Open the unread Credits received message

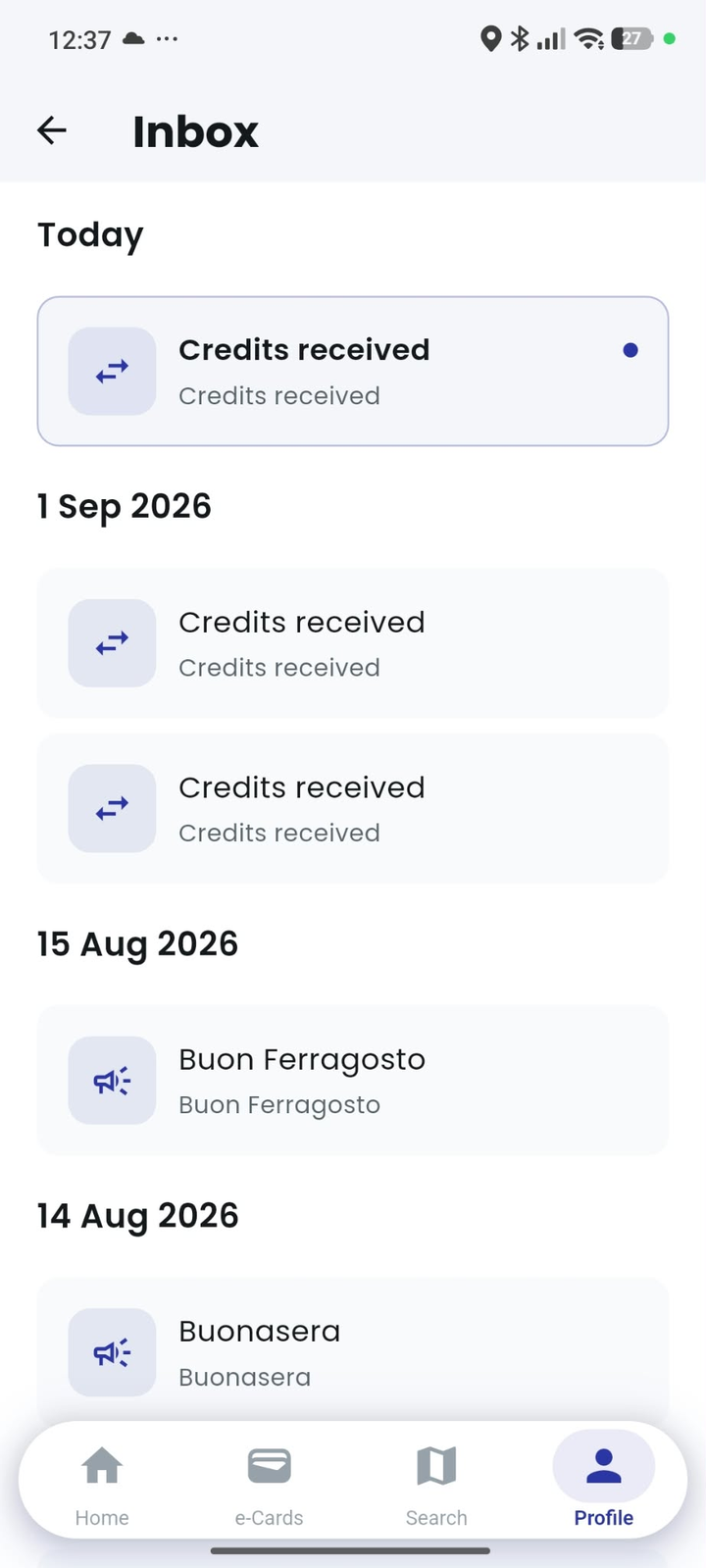[x=353, y=372]
